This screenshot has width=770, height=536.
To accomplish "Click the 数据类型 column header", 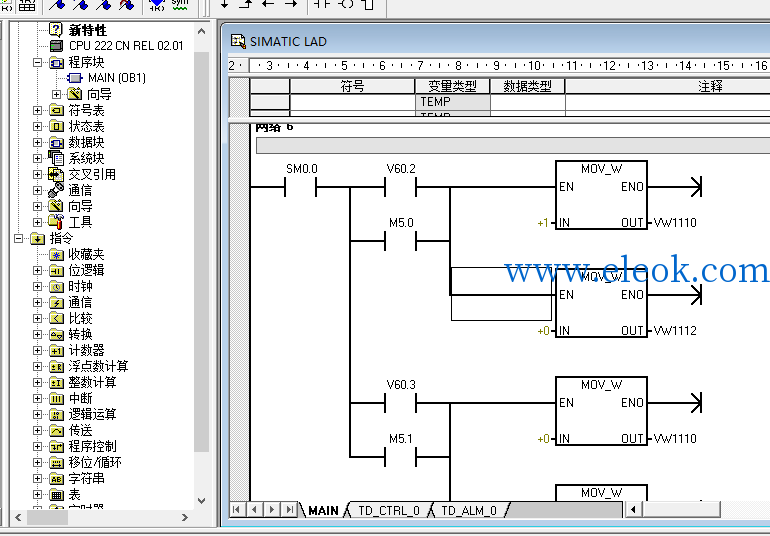I will point(527,86).
